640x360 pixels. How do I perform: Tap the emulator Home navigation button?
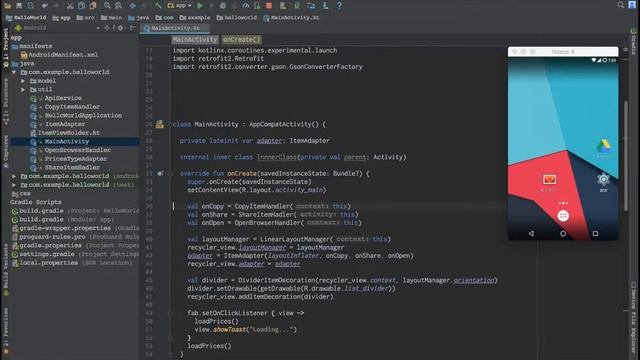[x=563, y=233]
